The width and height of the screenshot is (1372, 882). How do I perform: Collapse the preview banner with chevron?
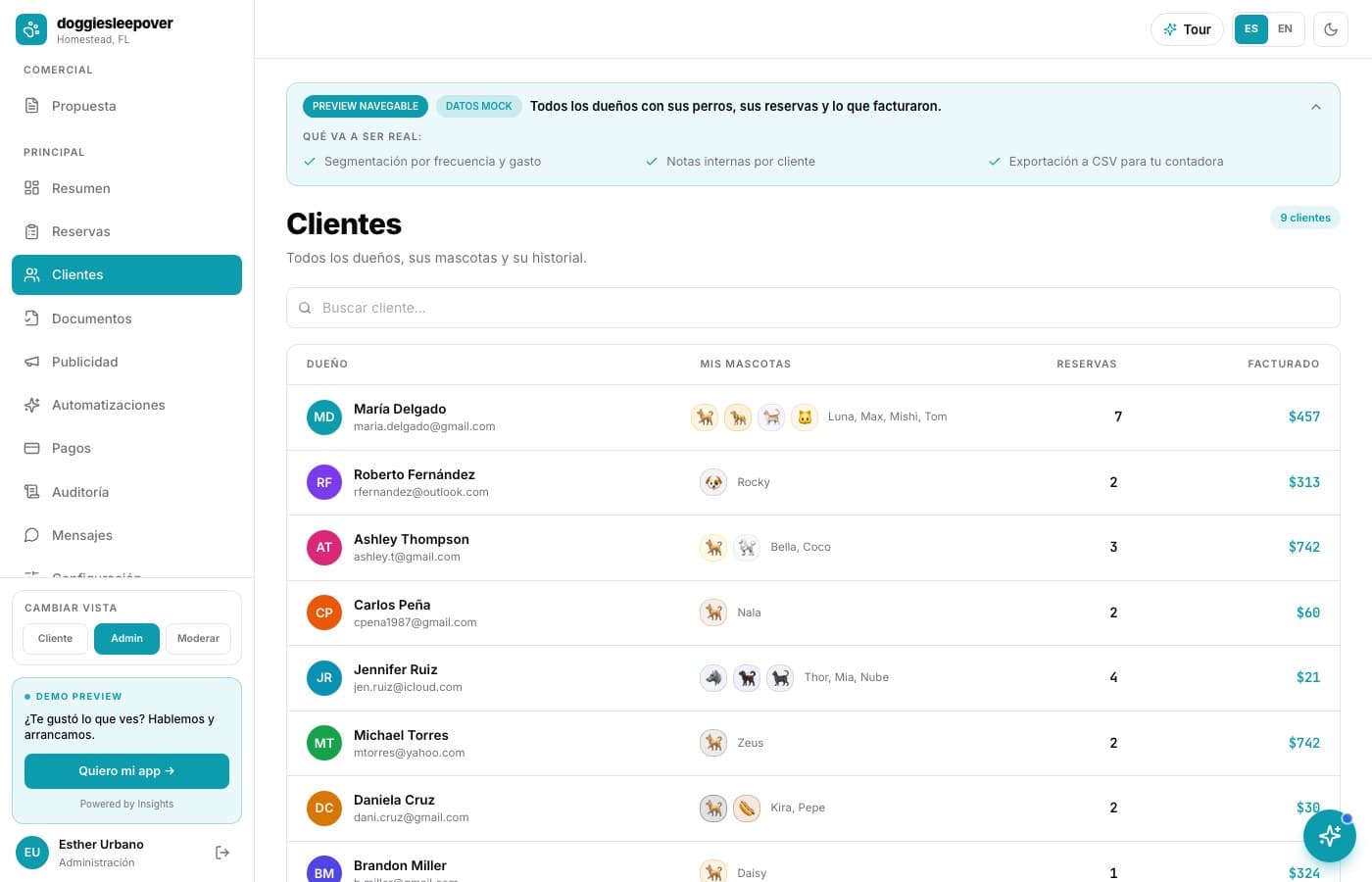(x=1316, y=107)
